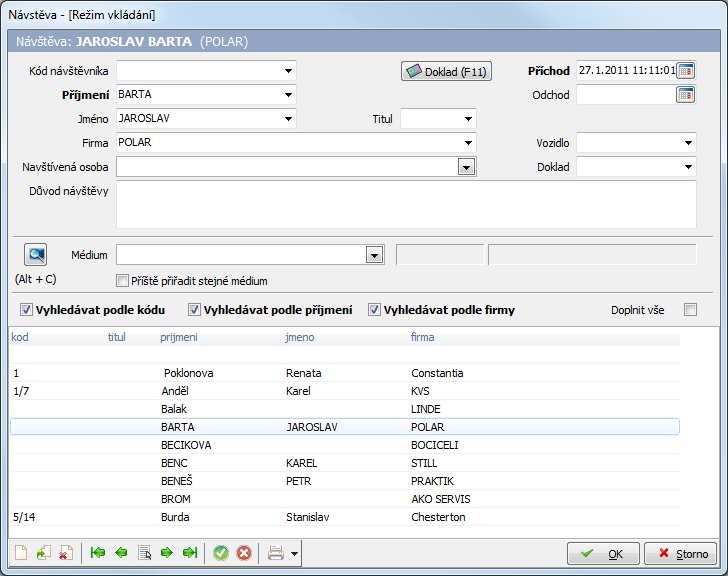Open the Příchod calendar picker

pos(686,71)
